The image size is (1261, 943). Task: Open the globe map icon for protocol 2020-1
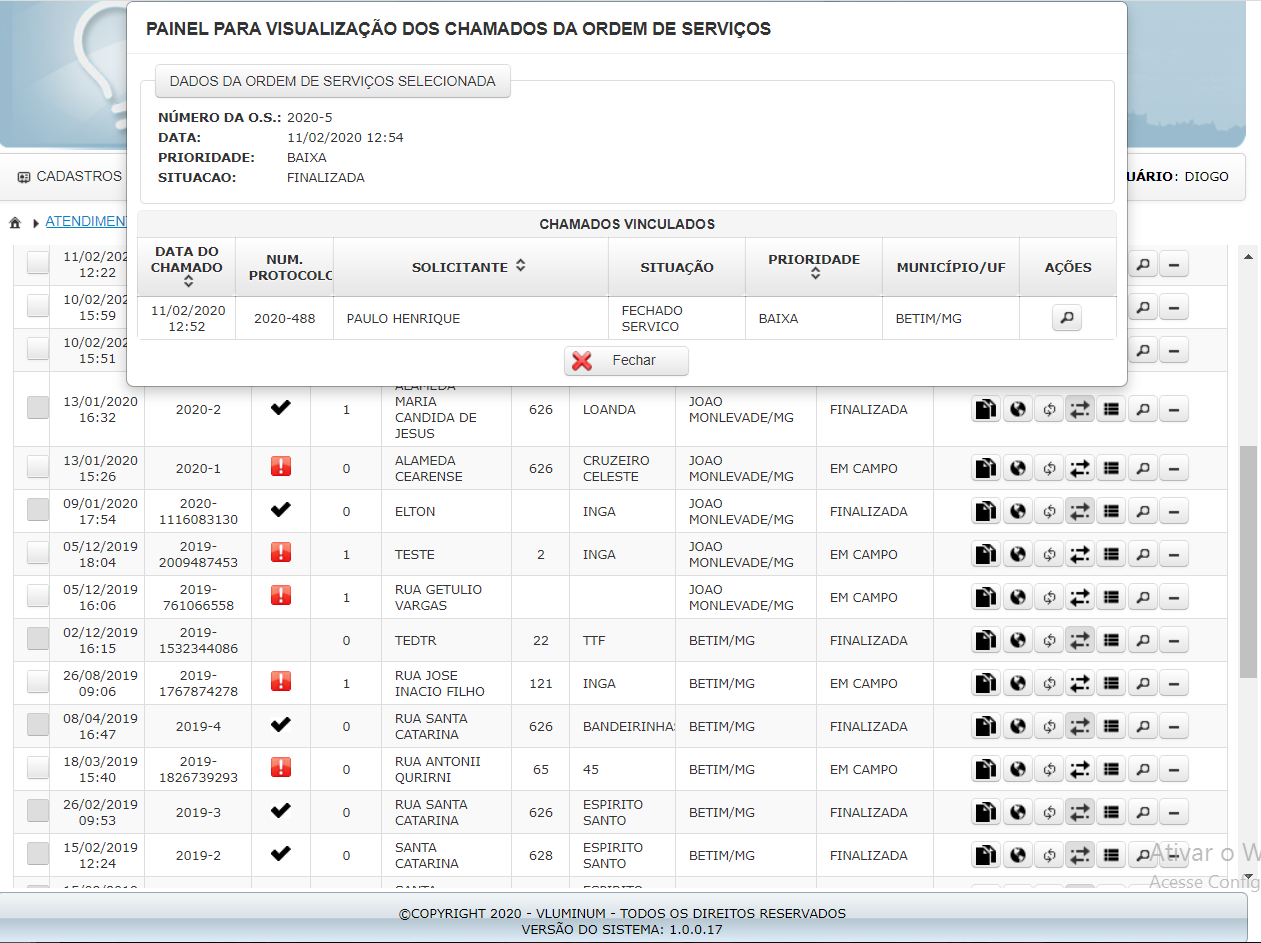point(1018,468)
